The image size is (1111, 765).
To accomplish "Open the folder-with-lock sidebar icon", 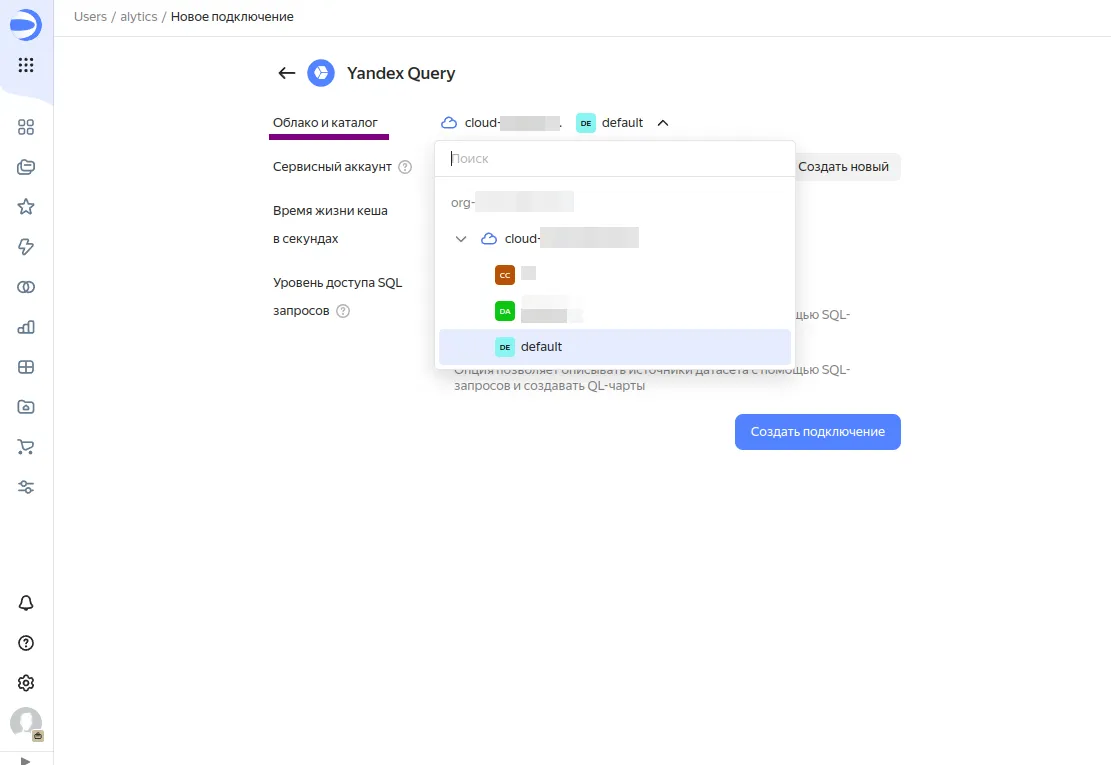I will tap(26, 407).
